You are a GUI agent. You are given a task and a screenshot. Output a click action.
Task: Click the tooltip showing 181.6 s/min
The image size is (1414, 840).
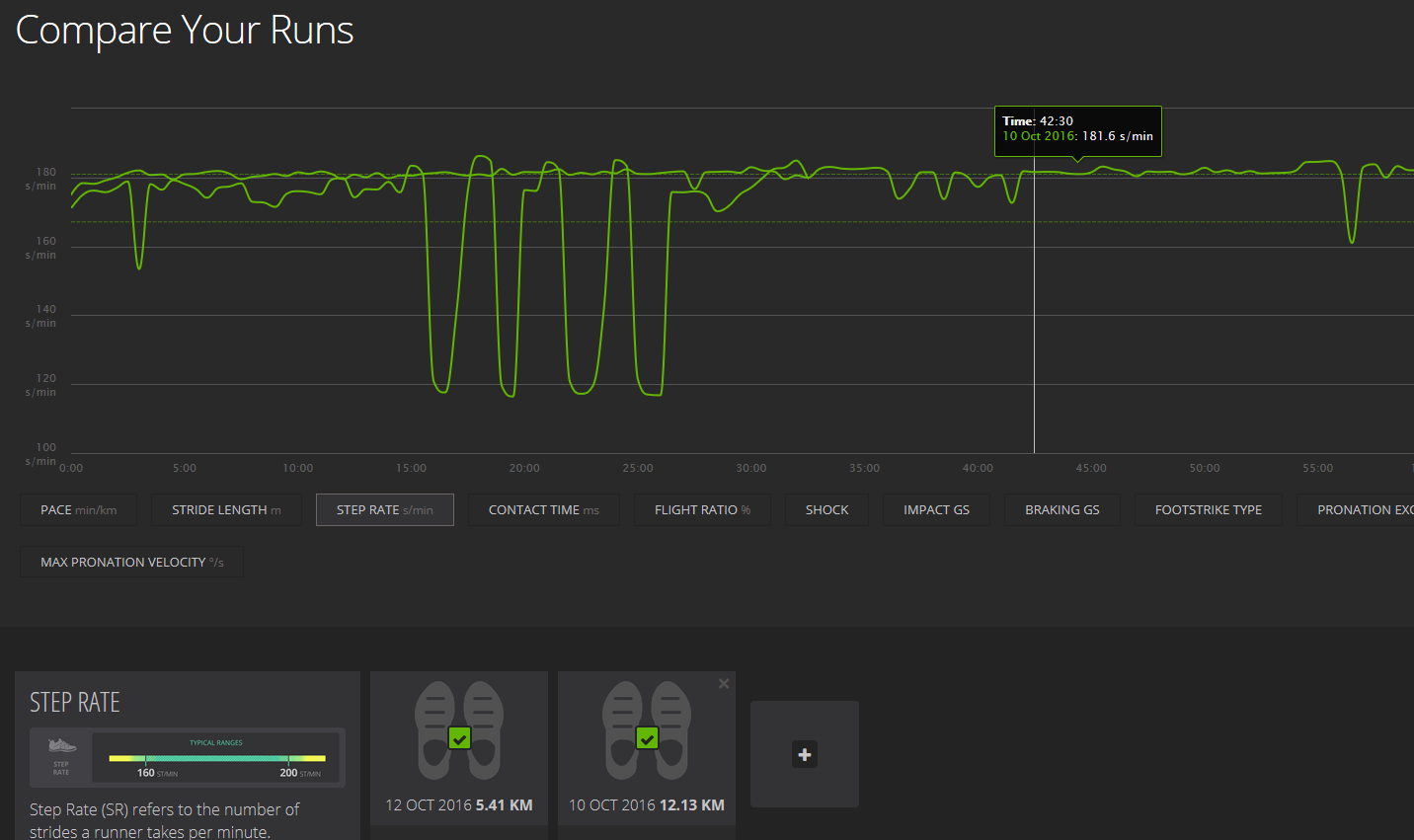pos(1077,130)
